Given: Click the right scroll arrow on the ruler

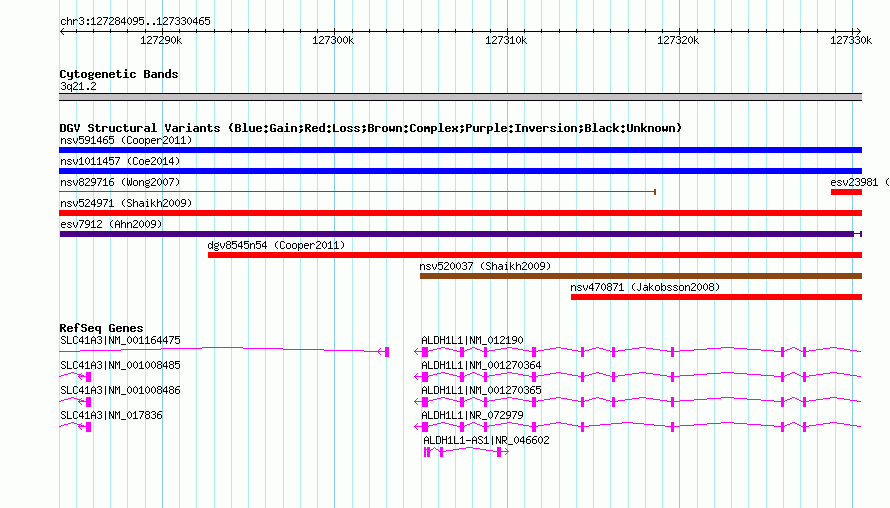Looking at the screenshot, I should tap(858, 31).
